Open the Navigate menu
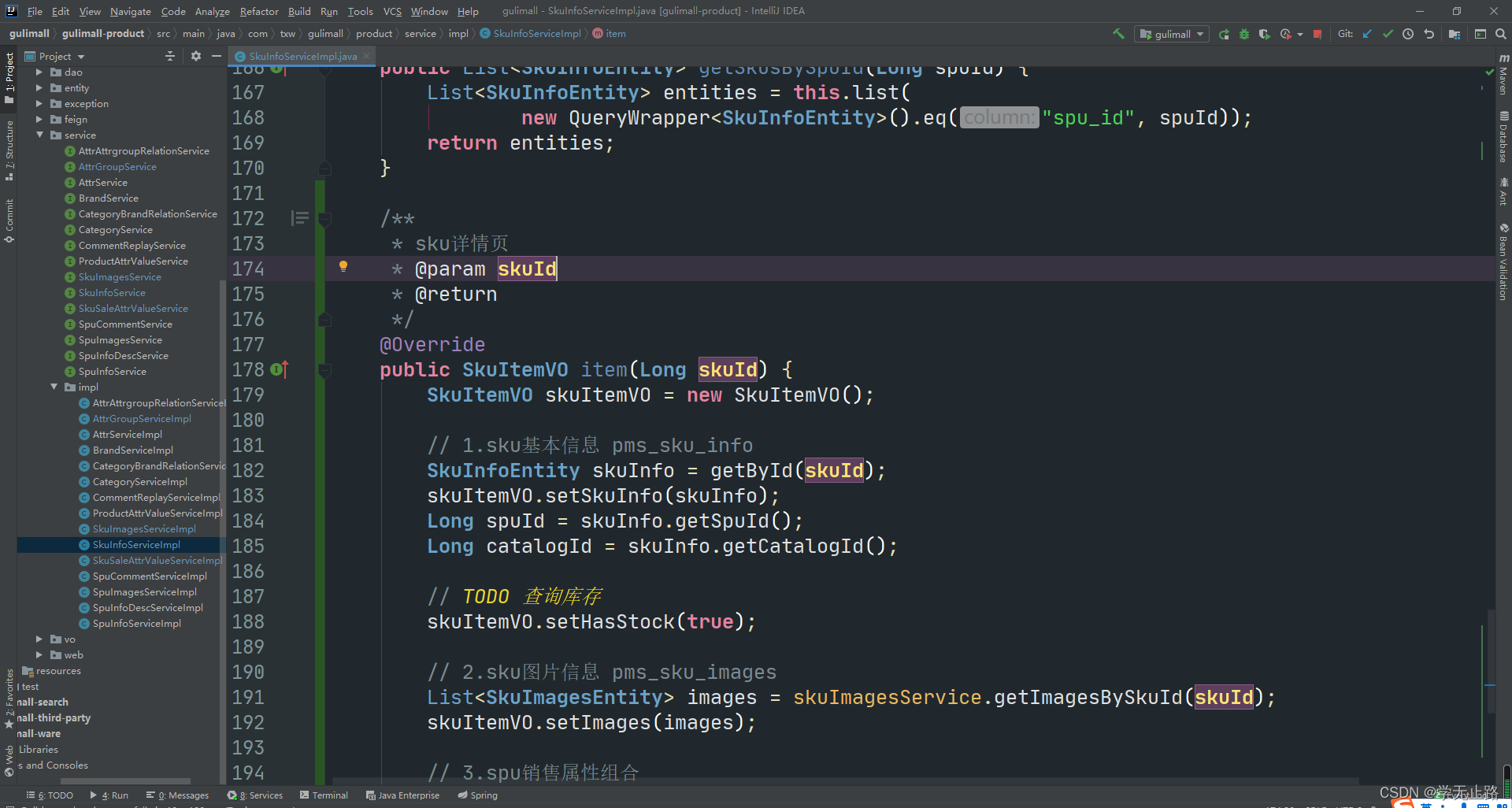This screenshot has height=808, width=1512. pyautogui.click(x=130, y=11)
